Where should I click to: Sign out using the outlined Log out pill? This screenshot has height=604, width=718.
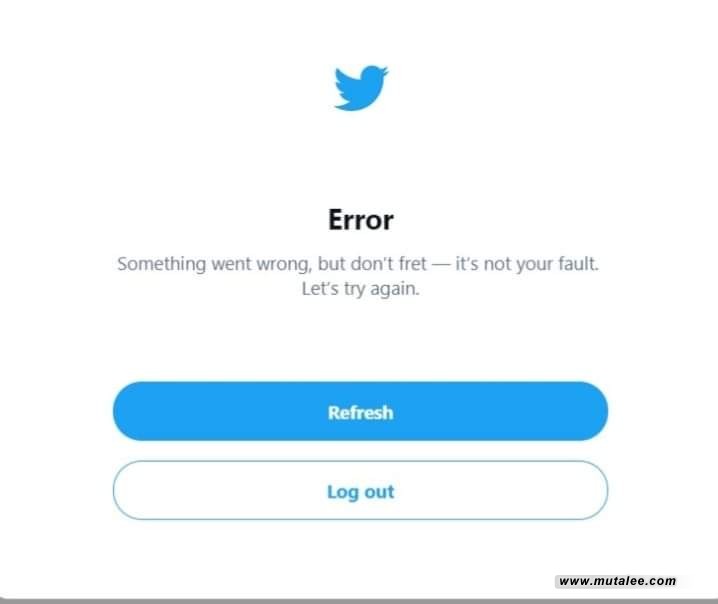pyautogui.click(x=360, y=490)
